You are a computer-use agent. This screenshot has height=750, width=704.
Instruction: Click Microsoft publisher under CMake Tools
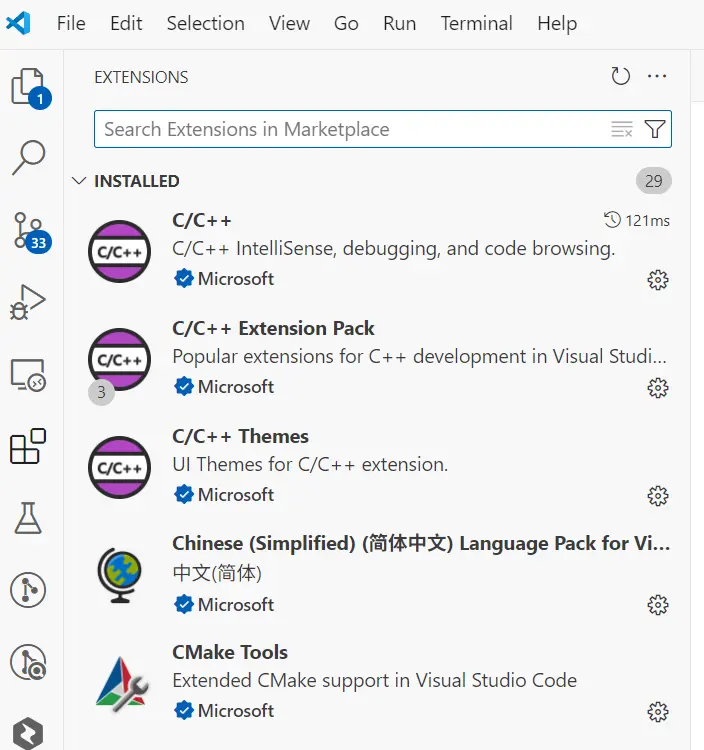pos(236,711)
